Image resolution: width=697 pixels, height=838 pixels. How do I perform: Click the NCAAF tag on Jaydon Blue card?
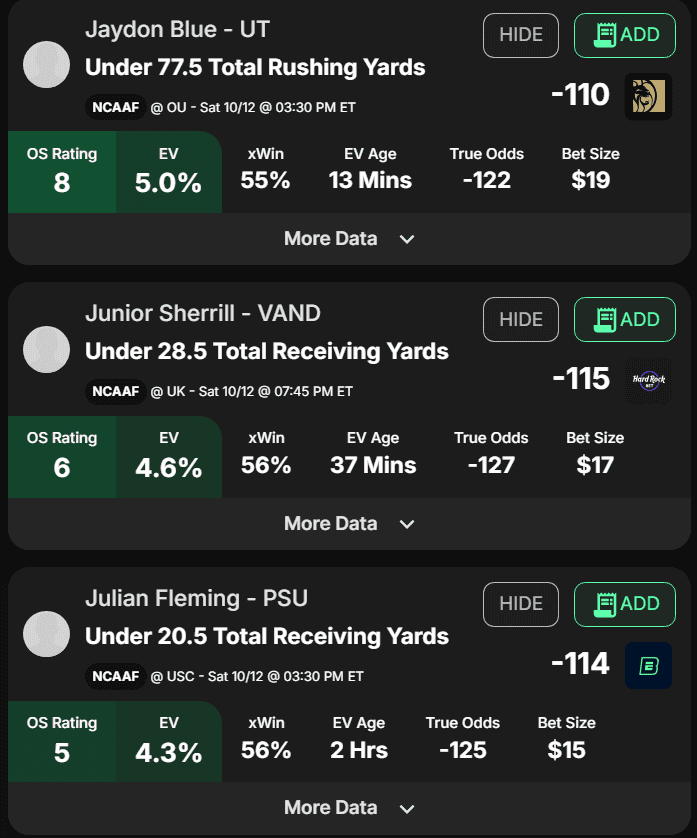tap(115, 107)
